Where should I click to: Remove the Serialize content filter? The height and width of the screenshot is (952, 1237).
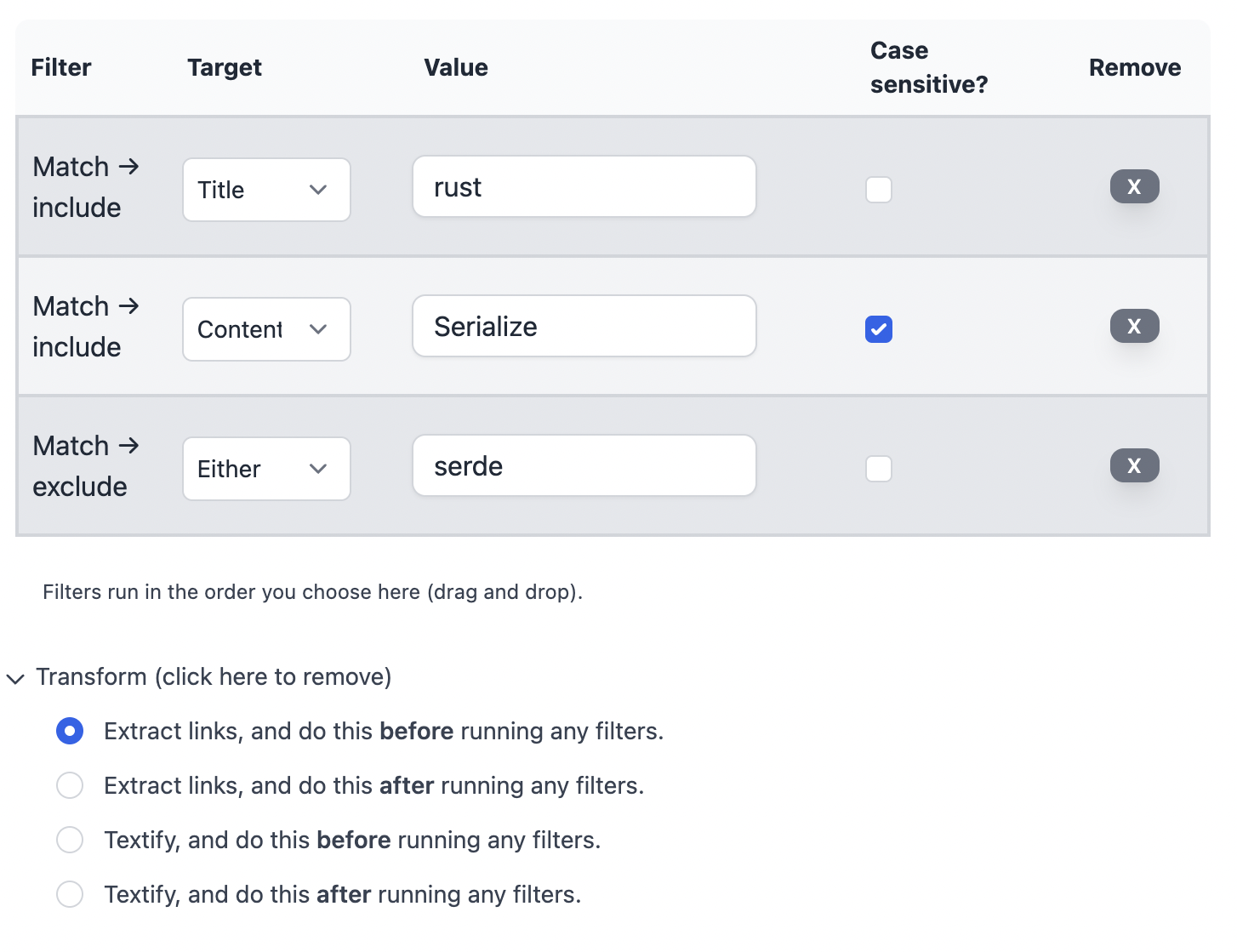1134,326
